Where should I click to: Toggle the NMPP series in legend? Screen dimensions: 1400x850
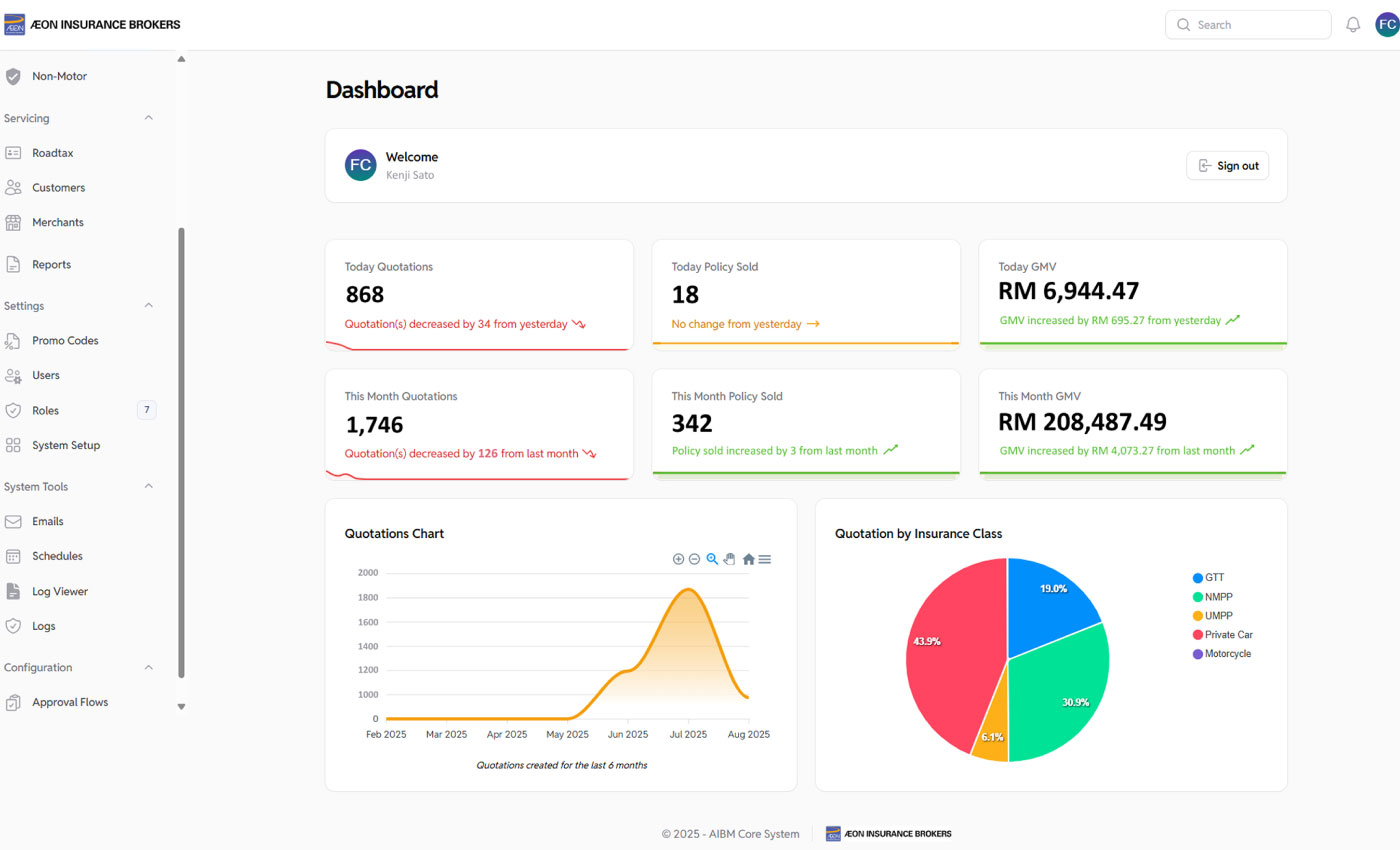pyautogui.click(x=1218, y=597)
